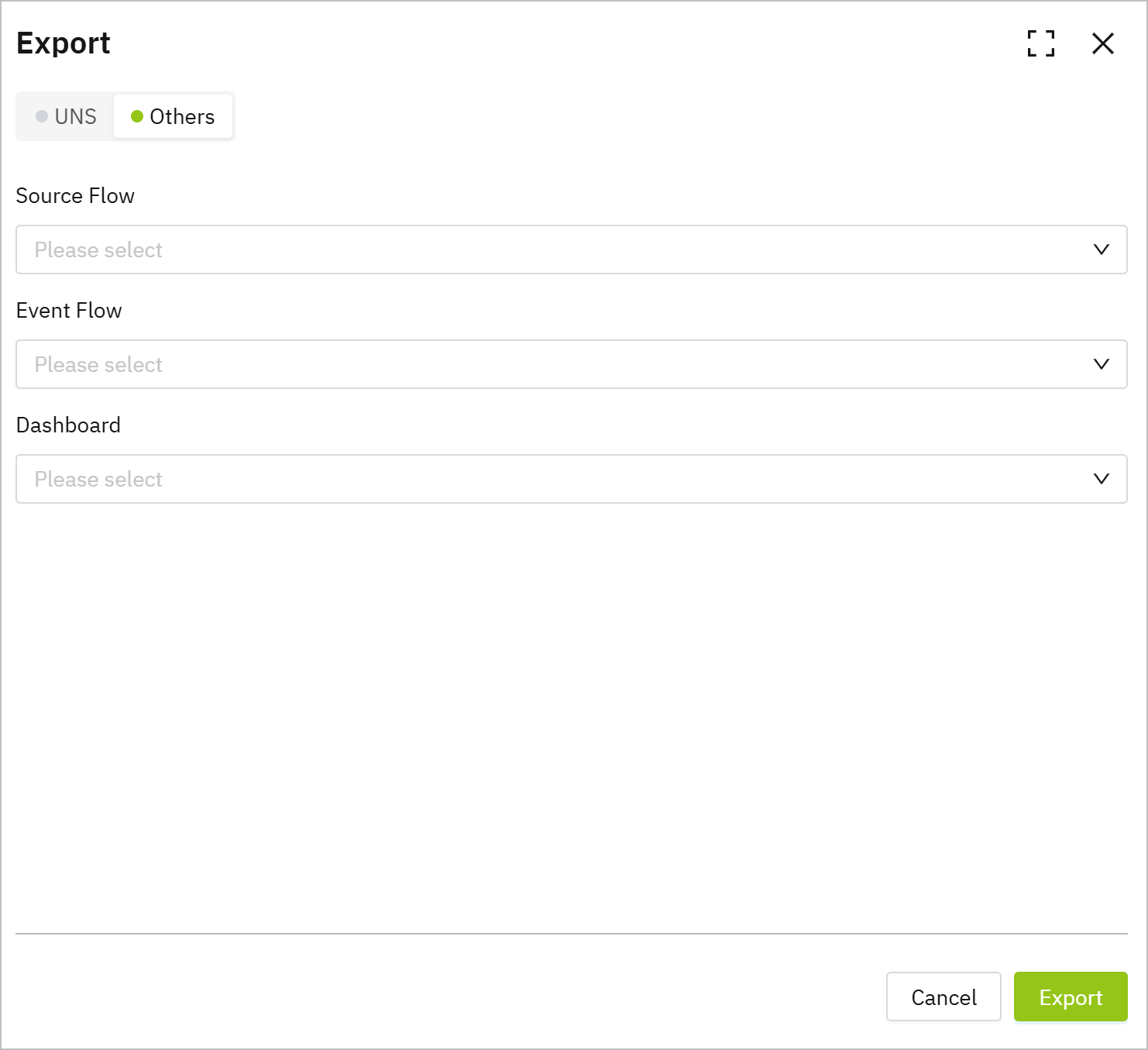Screen dimensions: 1148x1050
Task: Click the Export dialog title text
Action: [x=64, y=43]
